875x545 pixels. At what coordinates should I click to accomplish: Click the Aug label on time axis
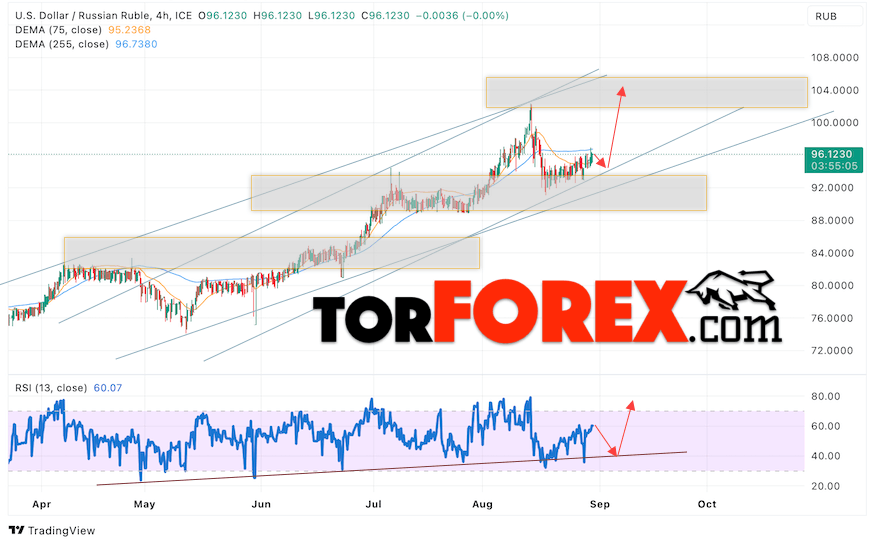(483, 504)
